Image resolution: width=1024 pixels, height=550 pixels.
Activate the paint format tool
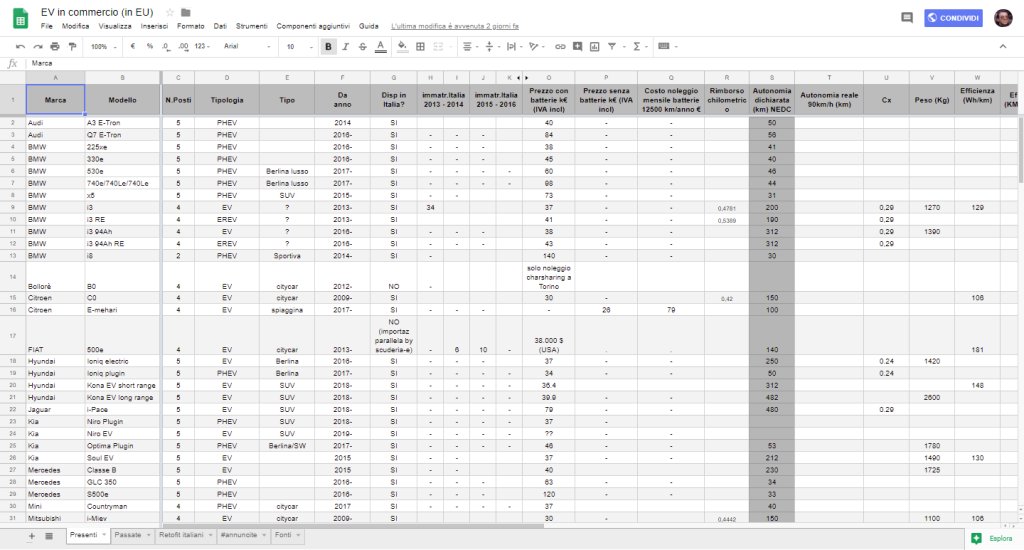(72, 46)
